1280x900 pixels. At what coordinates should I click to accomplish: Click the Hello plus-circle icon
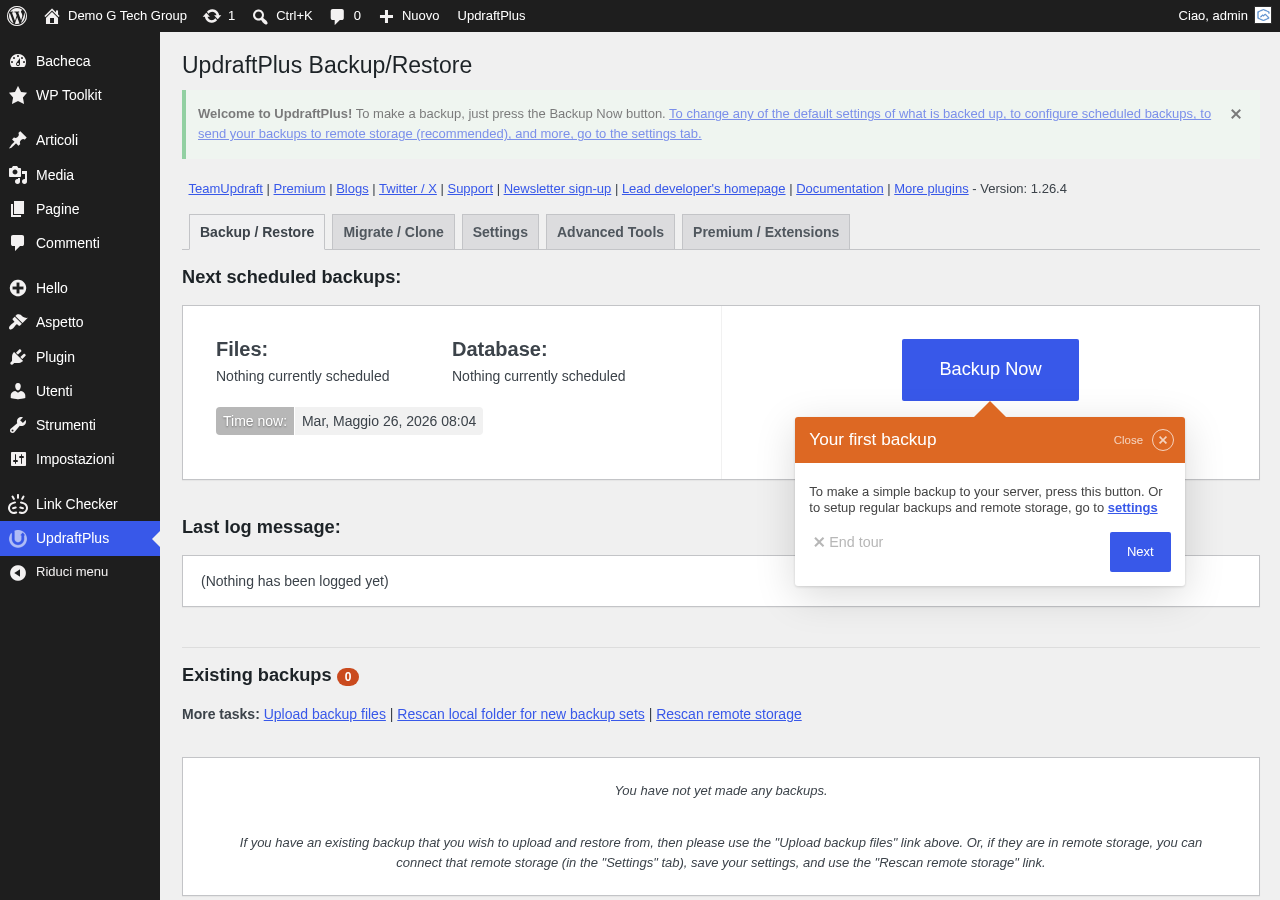pyautogui.click(x=18, y=288)
